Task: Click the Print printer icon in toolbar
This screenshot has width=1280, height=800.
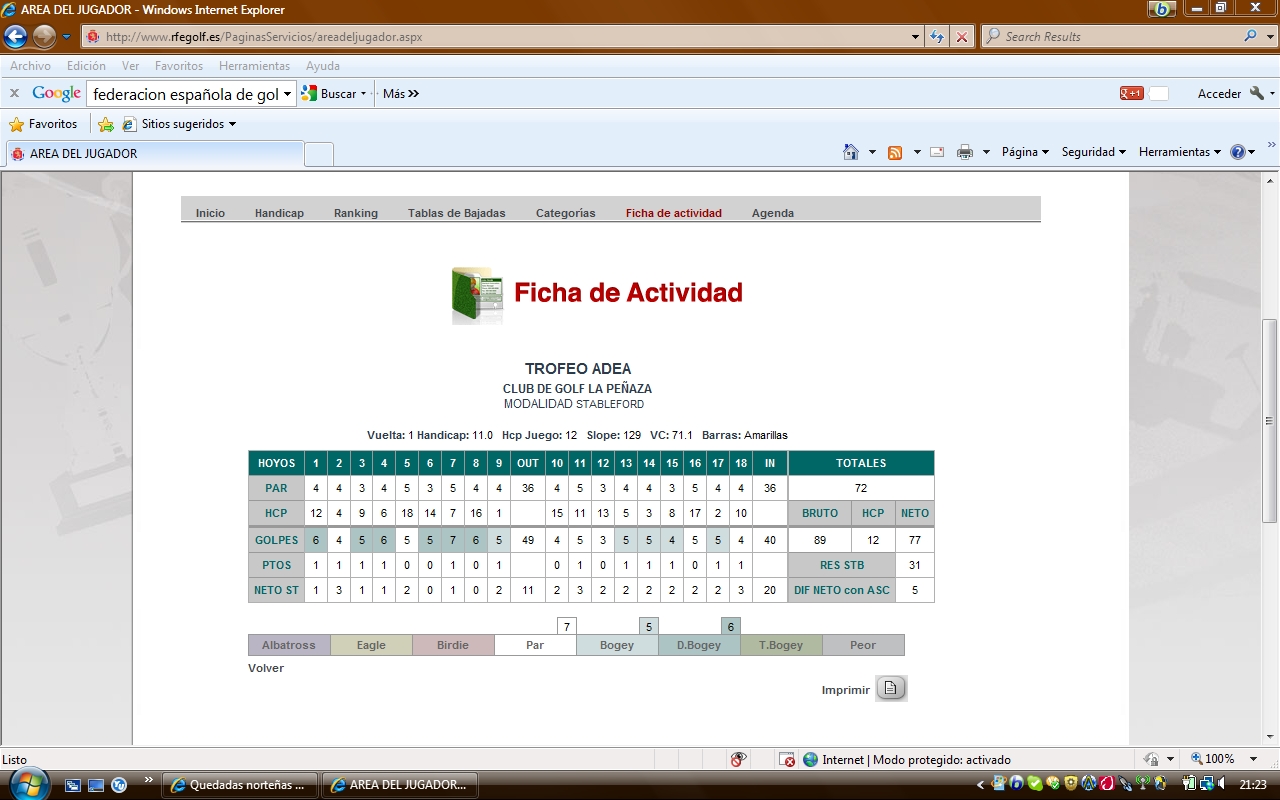Action: pos(964,152)
